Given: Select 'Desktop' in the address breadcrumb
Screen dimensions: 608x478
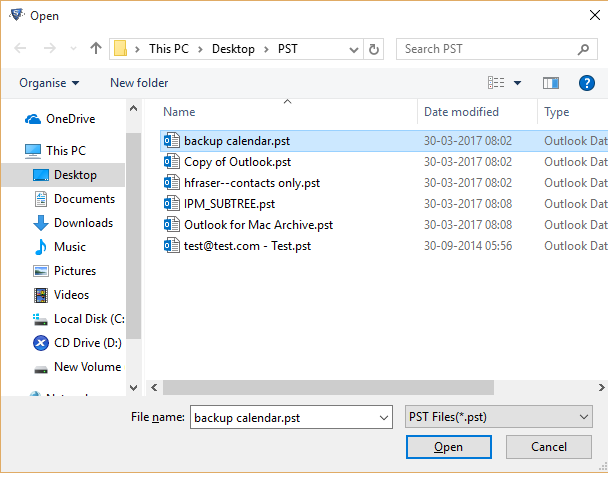Looking at the screenshot, I should [x=233, y=49].
